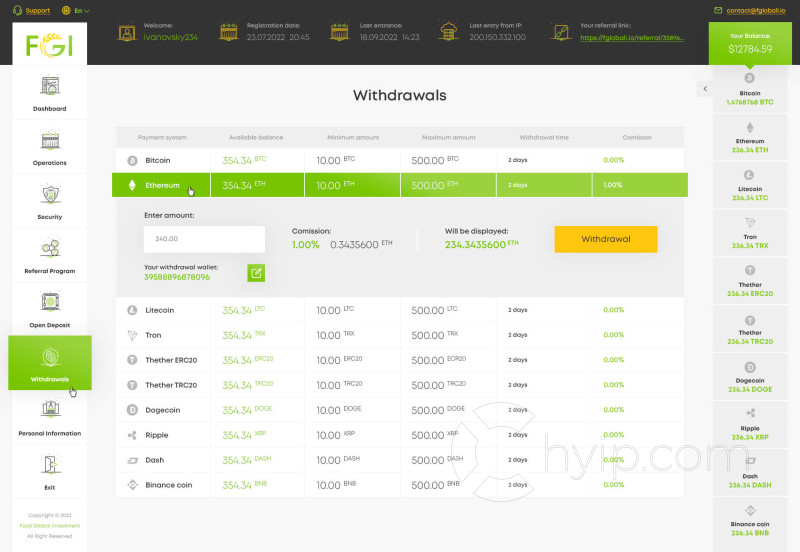Click the Food Global Investment footer link
Screen dimensions: 800x552
click(x=49, y=525)
